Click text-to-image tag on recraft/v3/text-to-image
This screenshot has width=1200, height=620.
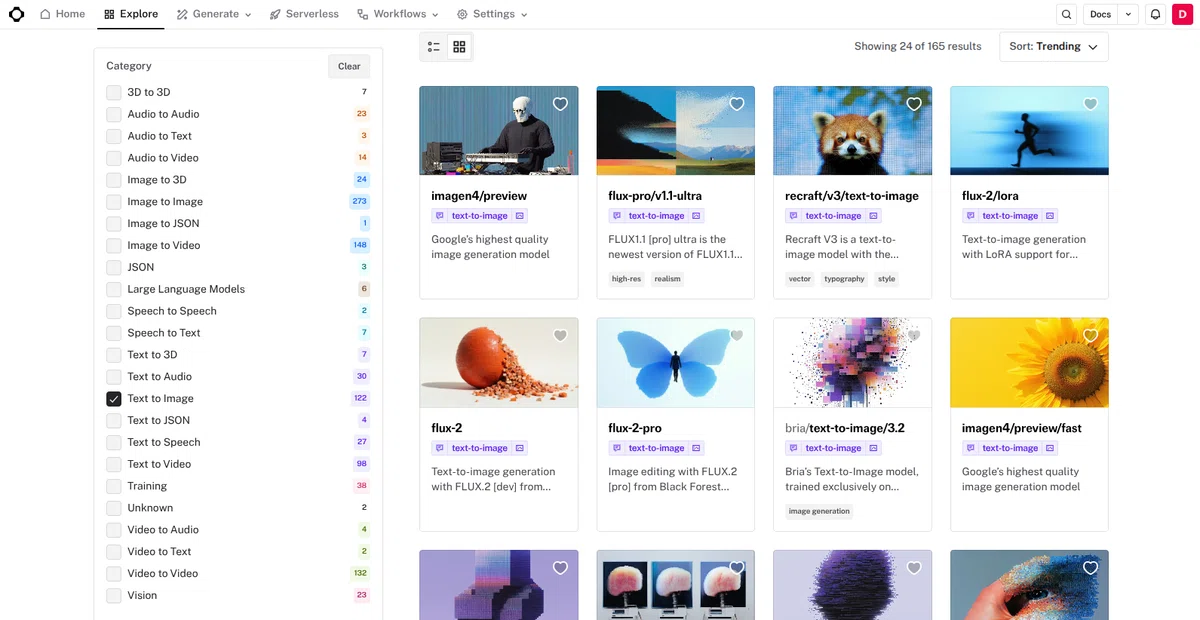(833, 216)
